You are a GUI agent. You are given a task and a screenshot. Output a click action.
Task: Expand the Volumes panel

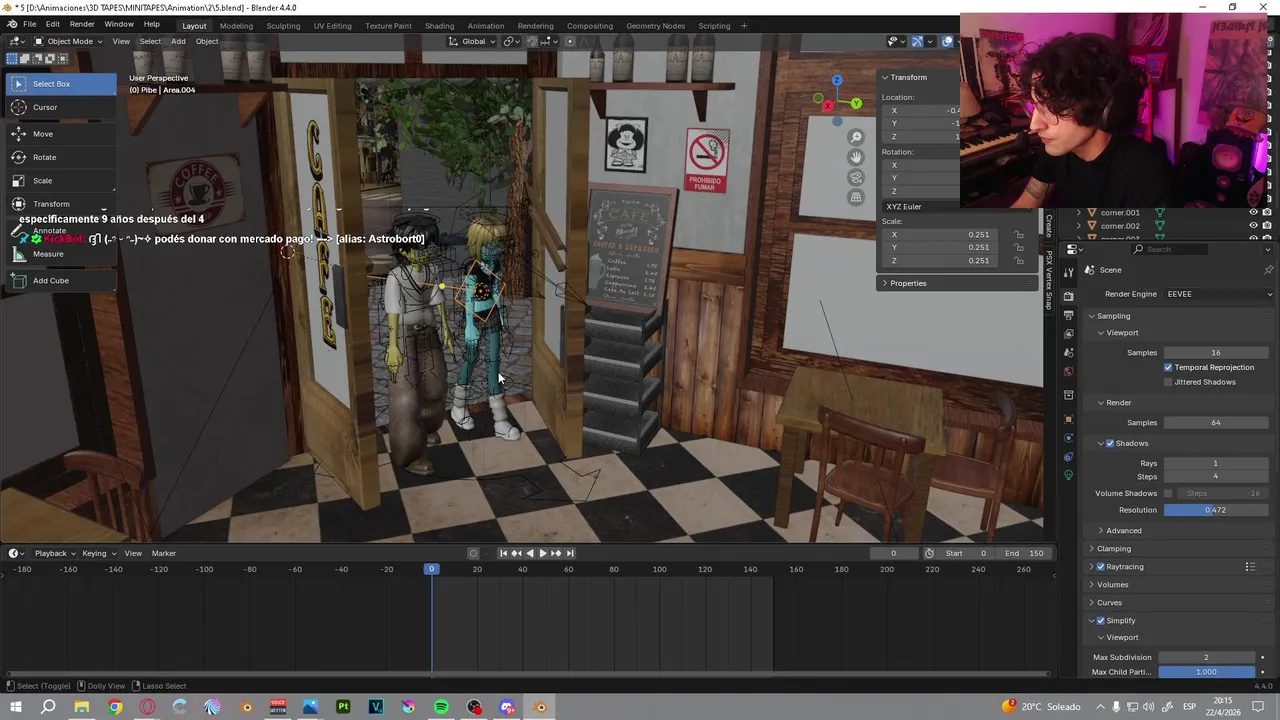click(1112, 585)
